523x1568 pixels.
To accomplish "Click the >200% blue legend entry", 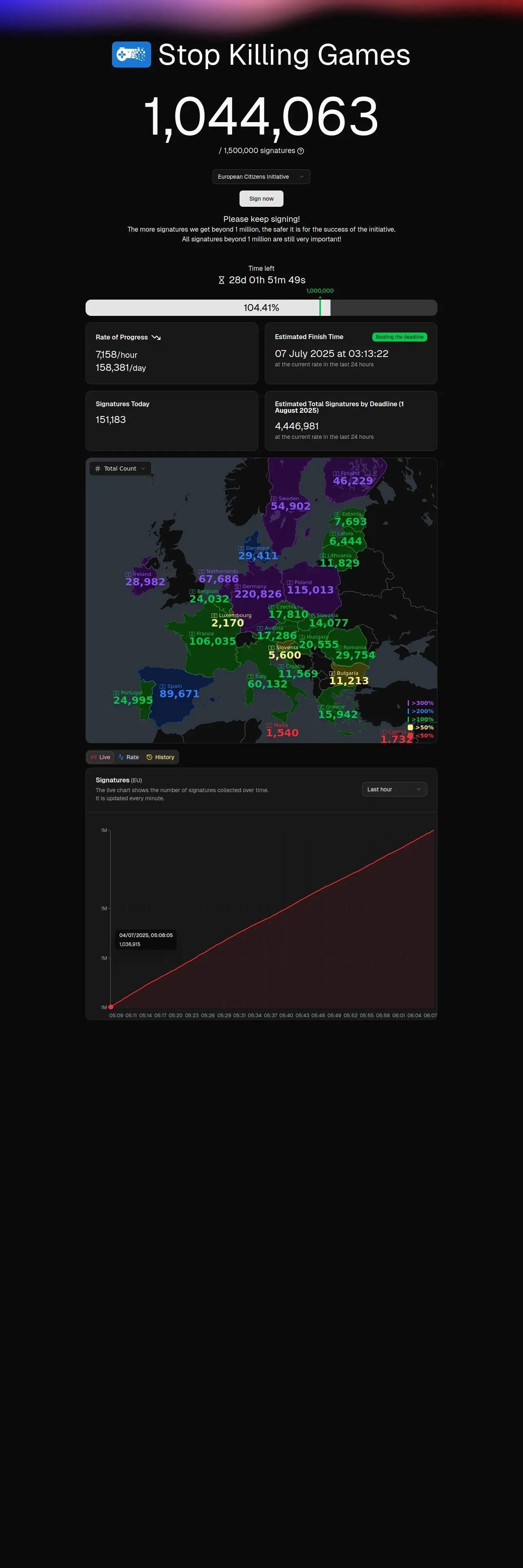I will click(x=421, y=711).
